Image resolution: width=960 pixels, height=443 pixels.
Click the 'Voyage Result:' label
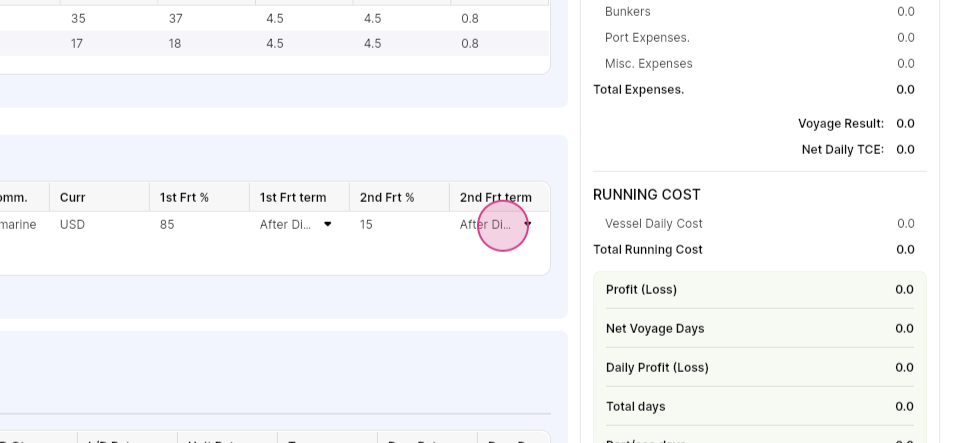(841, 124)
